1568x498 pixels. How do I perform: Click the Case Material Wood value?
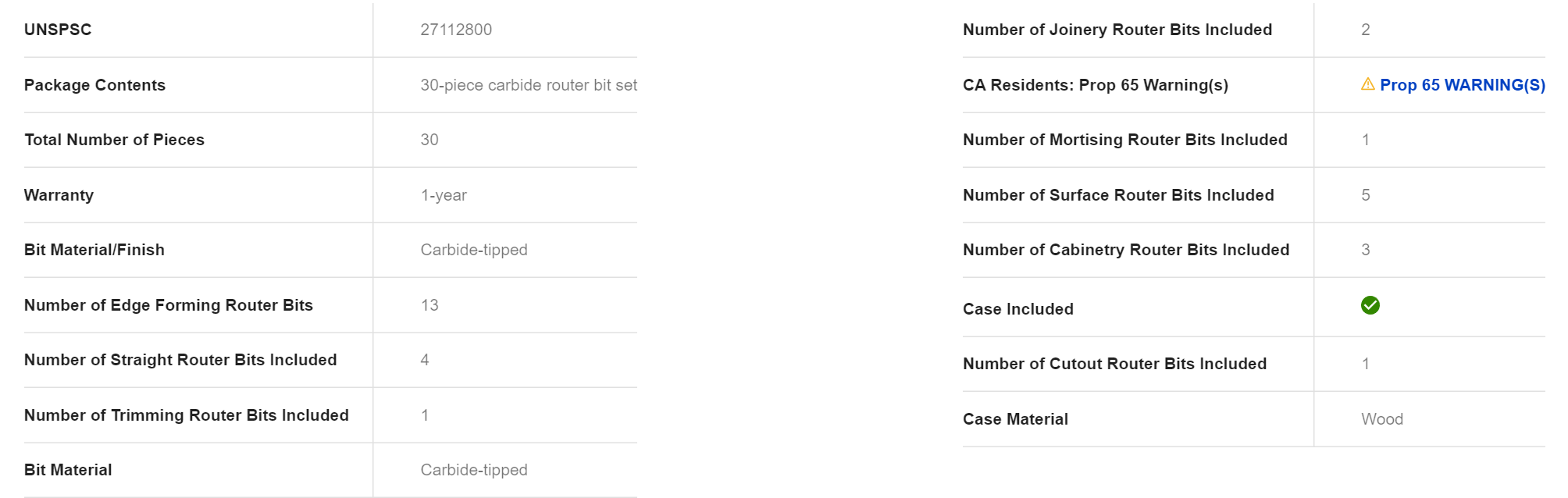1382,419
